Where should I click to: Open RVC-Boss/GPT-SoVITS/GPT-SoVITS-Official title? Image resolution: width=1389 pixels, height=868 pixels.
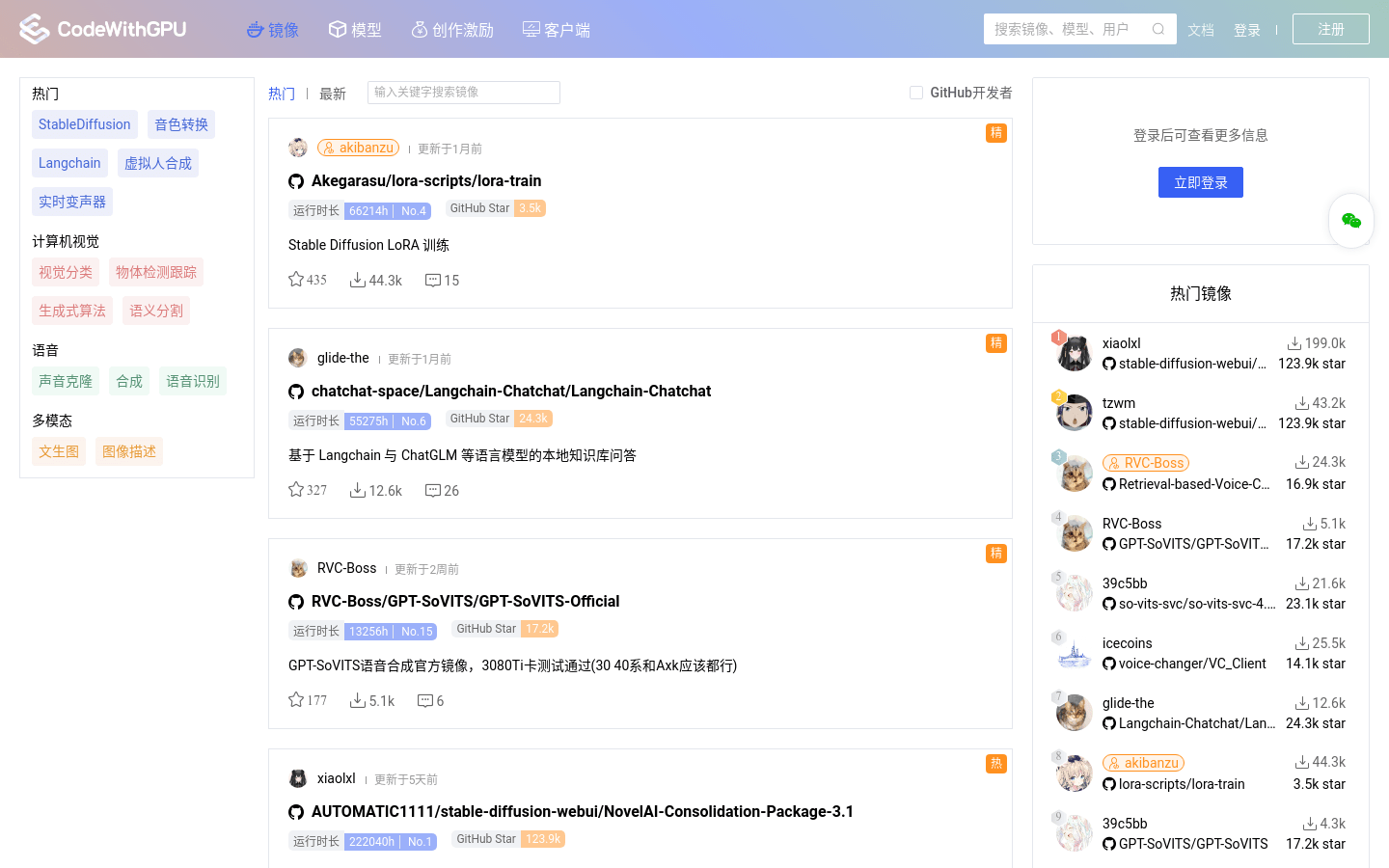click(466, 602)
